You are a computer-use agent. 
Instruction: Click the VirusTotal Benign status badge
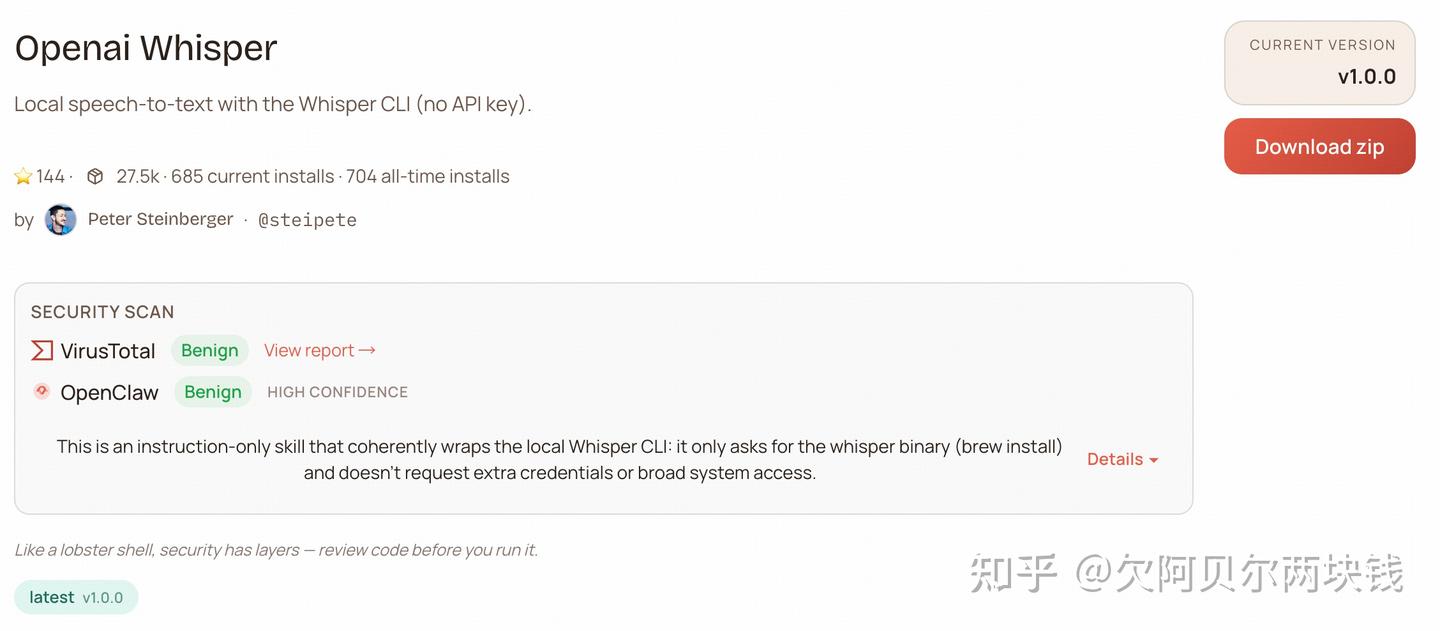coord(210,351)
